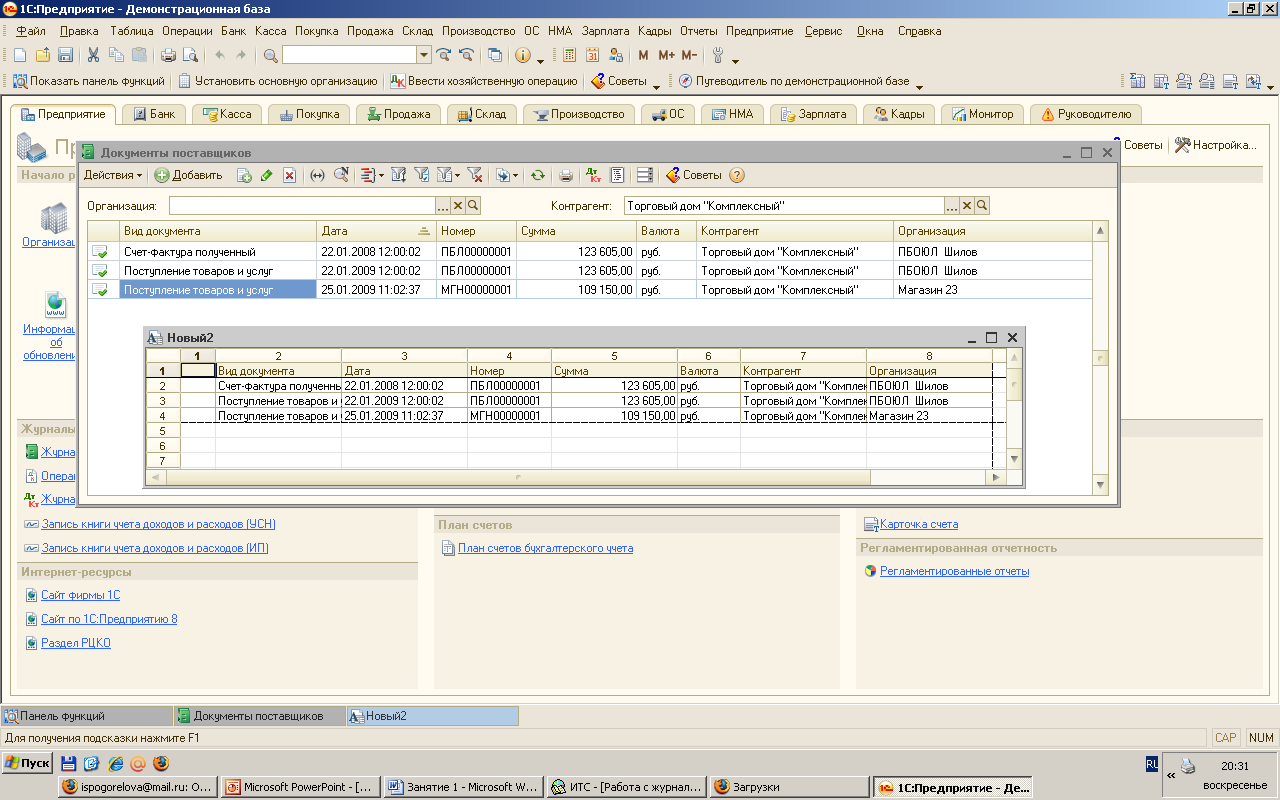1280x800 pixels.
Task: Click the green refresh arrows icon
Action: pyautogui.click(x=538, y=175)
